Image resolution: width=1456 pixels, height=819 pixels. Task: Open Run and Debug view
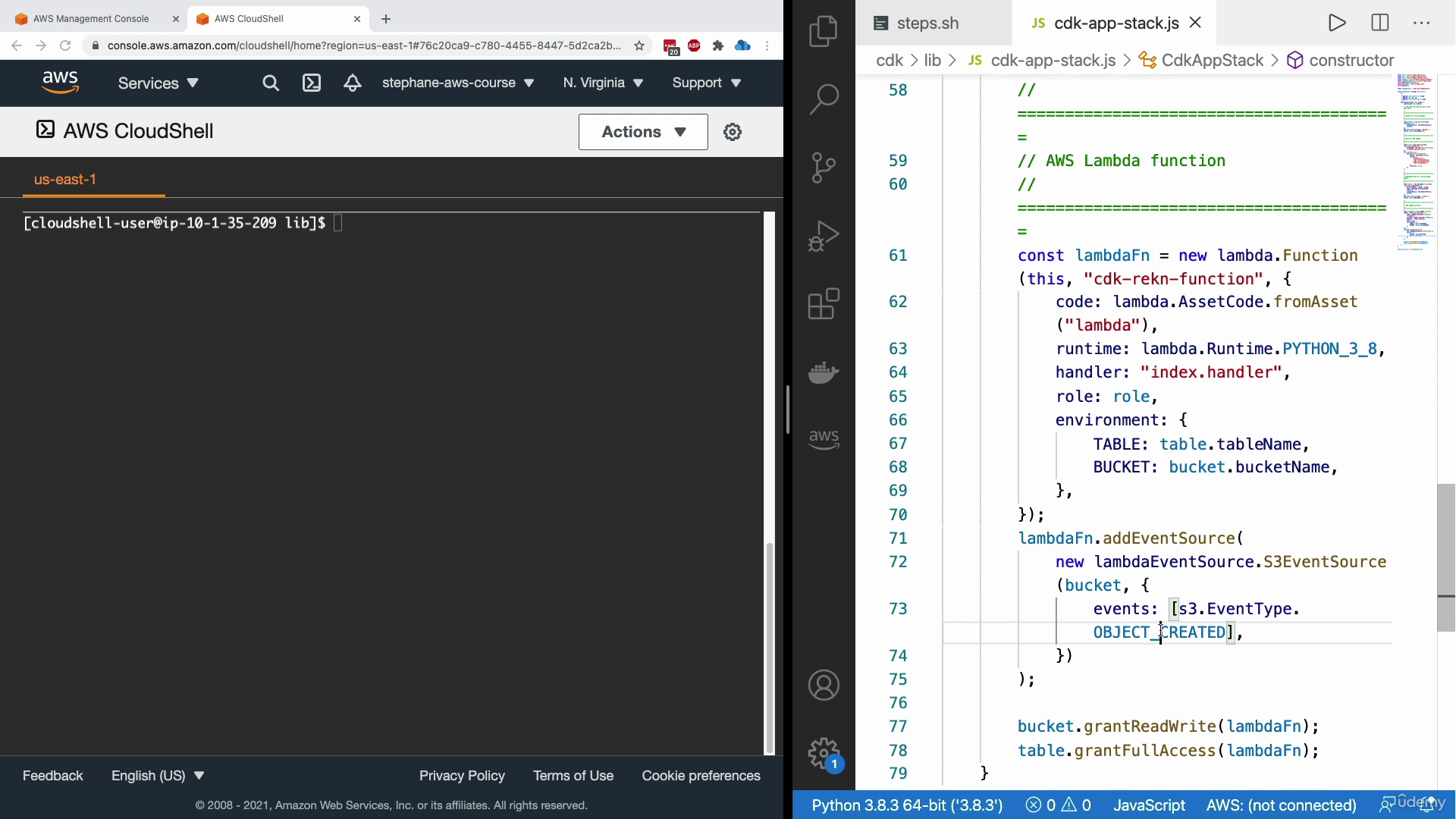pos(824,236)
